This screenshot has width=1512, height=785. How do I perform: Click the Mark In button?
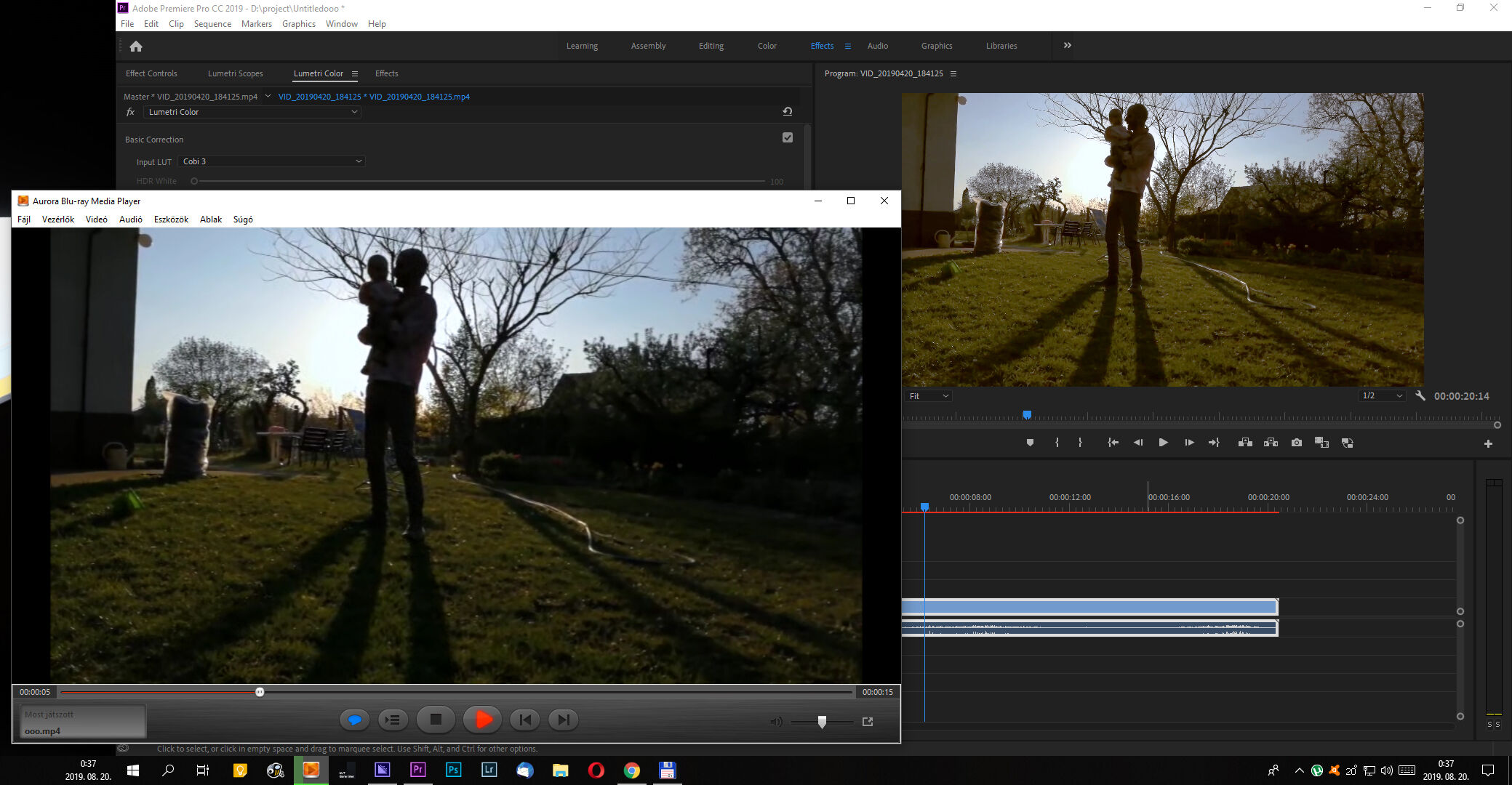pyautogui.click(x=1057, y=443)
